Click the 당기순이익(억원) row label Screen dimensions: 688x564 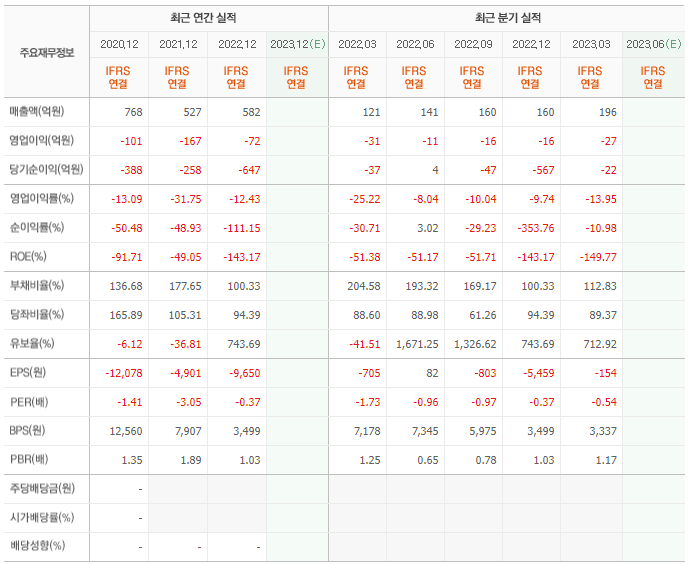[x=47, y=169]
